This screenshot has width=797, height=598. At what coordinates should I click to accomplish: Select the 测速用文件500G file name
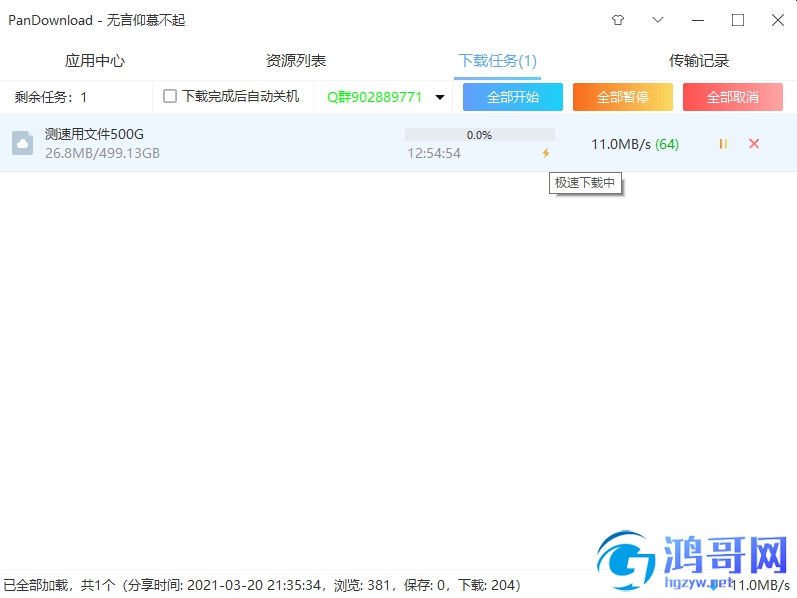tap(94, 134)
